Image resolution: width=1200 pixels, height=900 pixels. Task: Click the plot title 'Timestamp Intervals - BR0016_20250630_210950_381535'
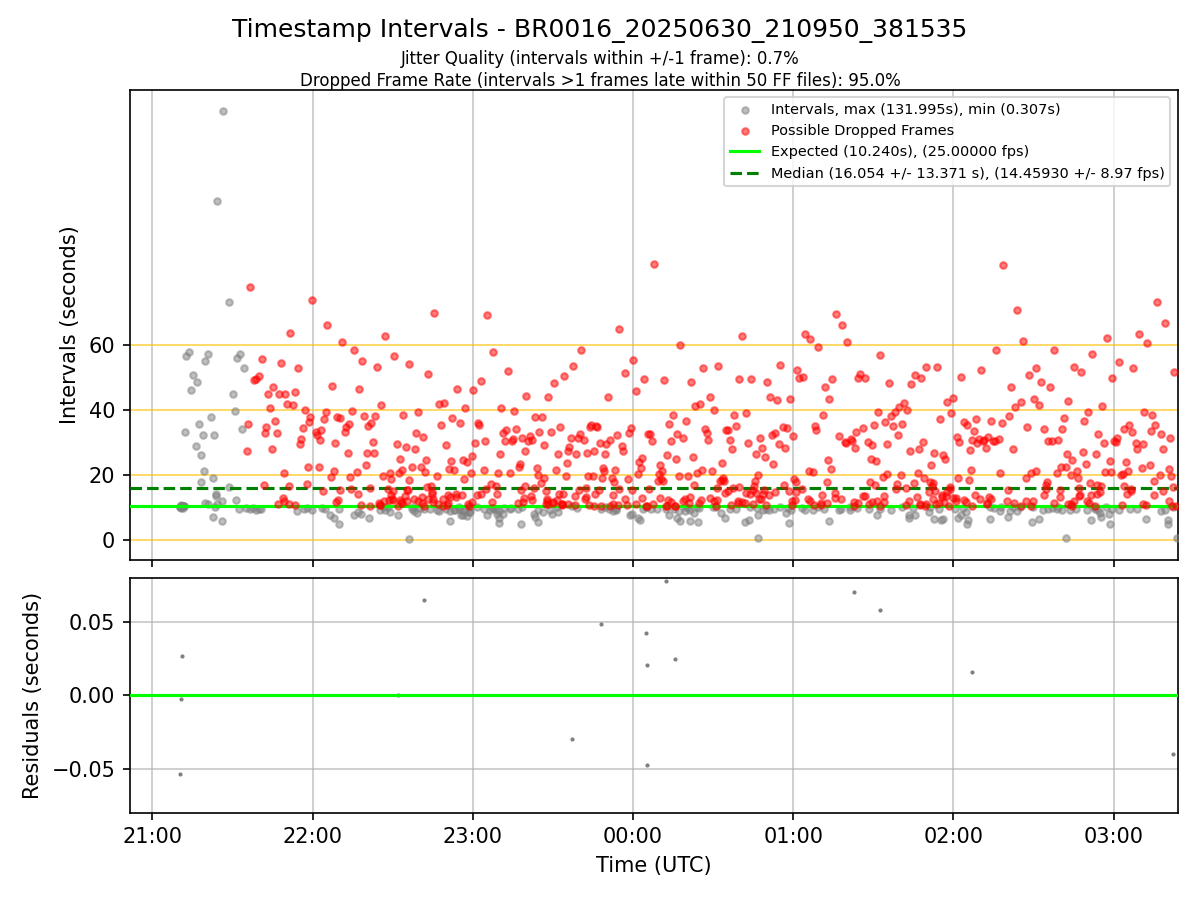click(x=599, y=29)
